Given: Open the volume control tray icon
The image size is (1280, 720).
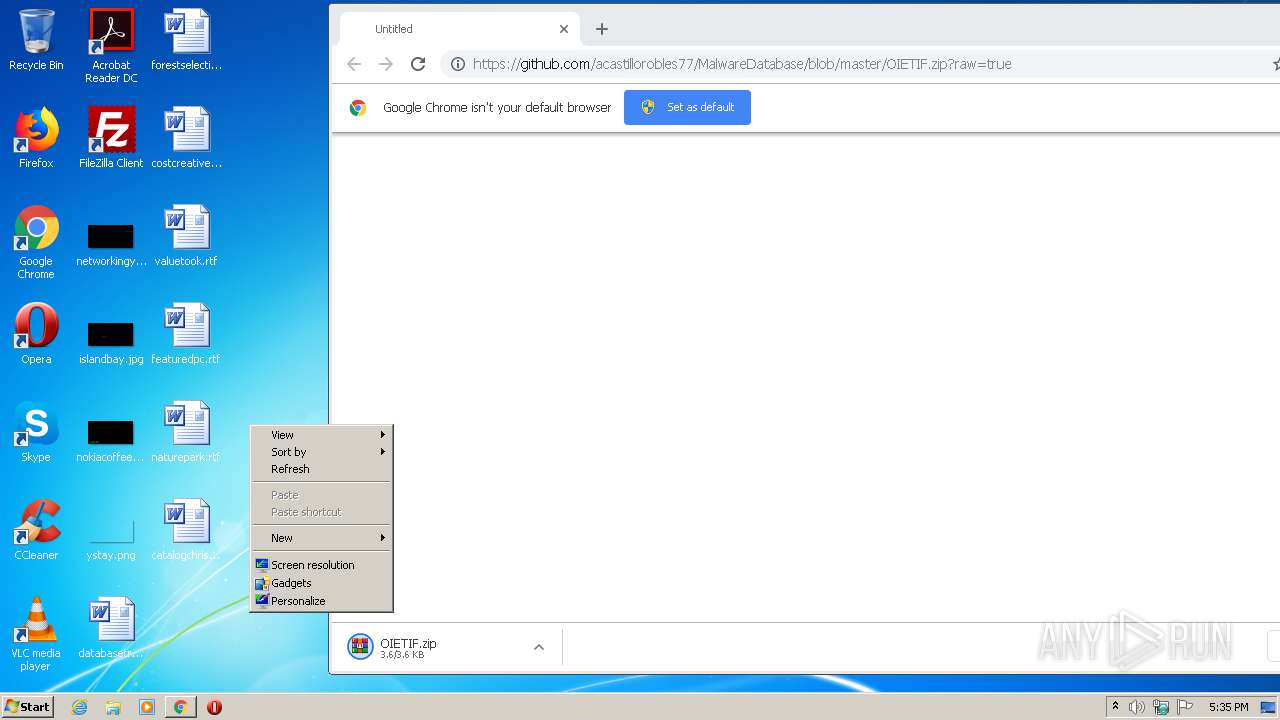Looking at the screenshot, I should (1137, 707).
